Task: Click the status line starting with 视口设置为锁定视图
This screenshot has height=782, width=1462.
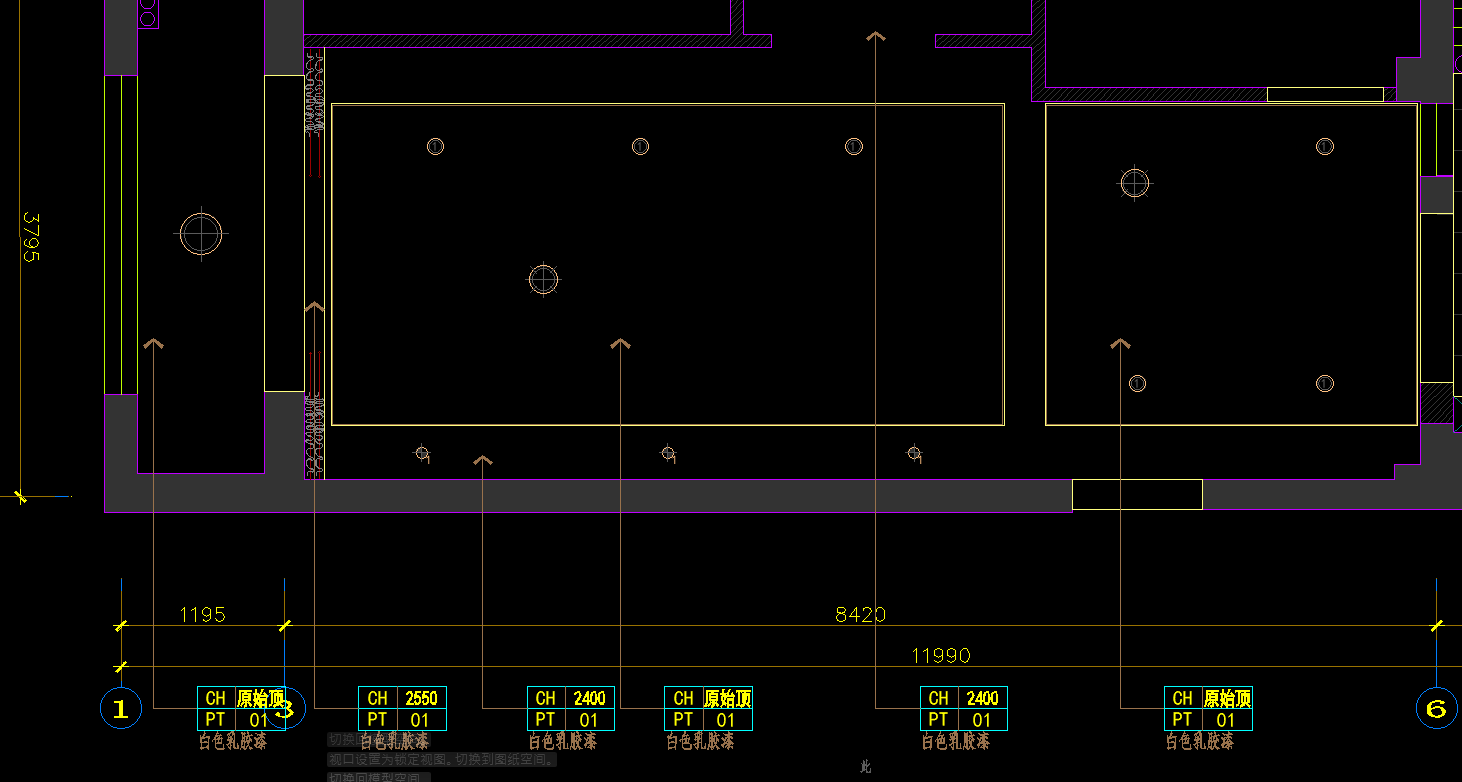Action: click(x=442, y=760)
